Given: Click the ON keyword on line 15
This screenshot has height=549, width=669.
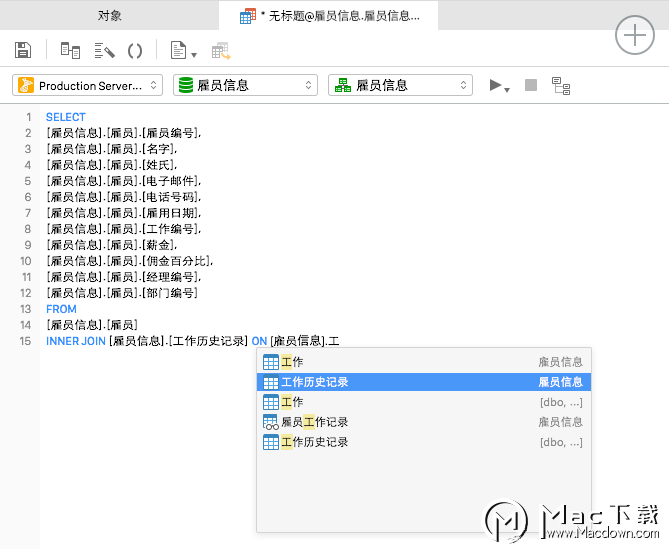Looking at the screenshot, I should click(x=259, y=341).
